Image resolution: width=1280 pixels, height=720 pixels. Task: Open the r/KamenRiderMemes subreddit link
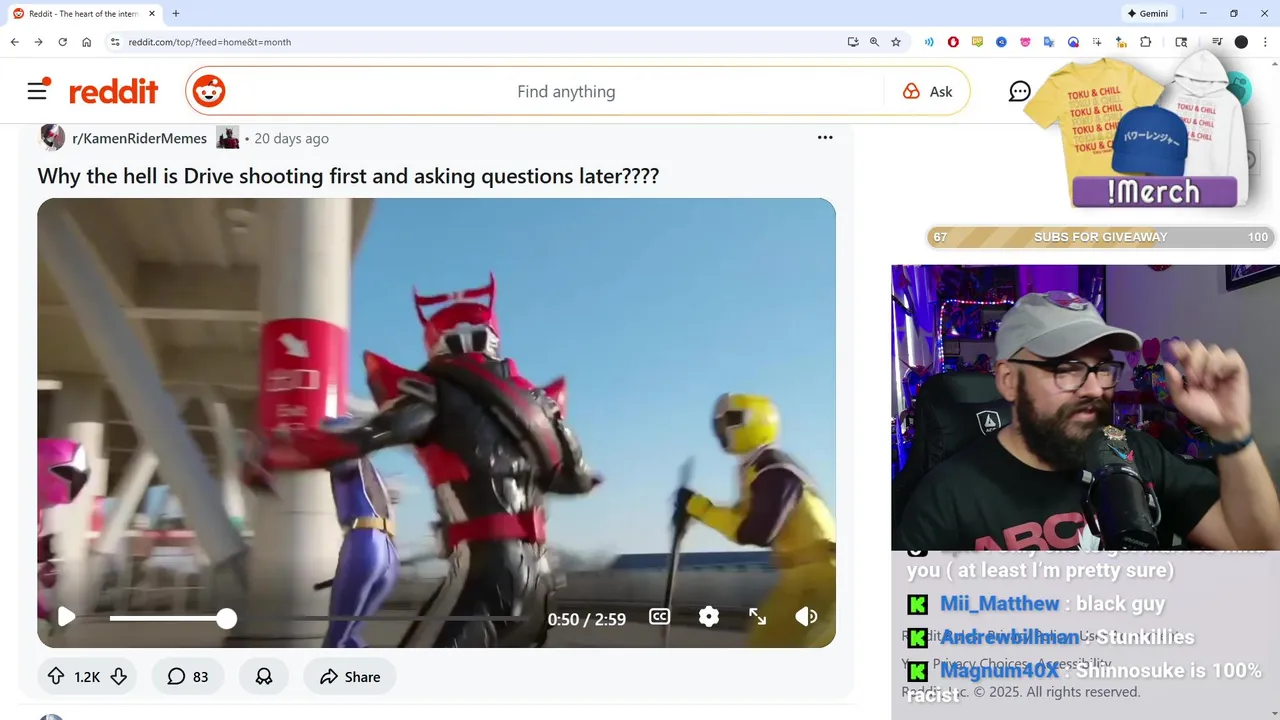140,139
